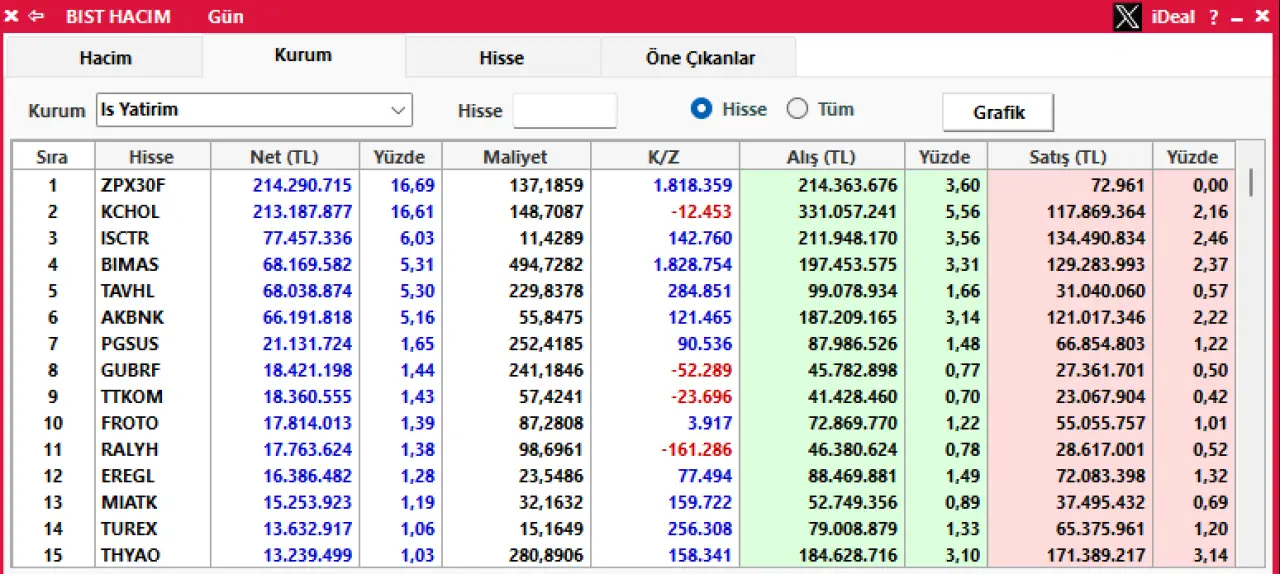The width and height of the screenshot is (1280, 574).
Task: Select the TAVHL stock row
Action: [x=623, y=291]
